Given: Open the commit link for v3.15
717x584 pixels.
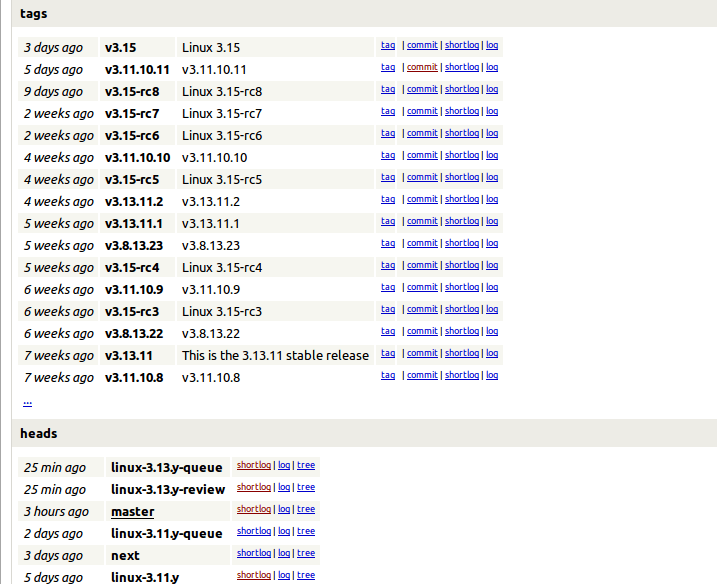Looking at the screenshot, I should [x=422, y=45].
